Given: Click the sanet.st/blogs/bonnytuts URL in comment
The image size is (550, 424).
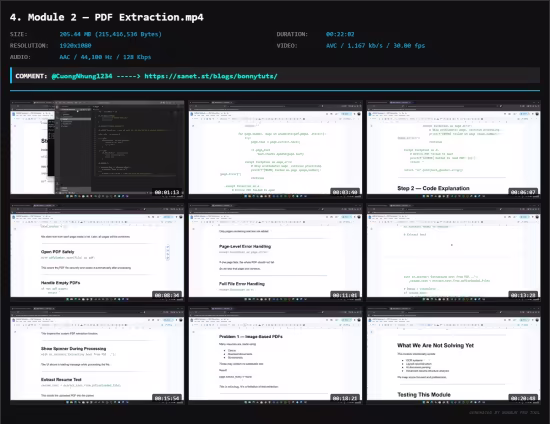Looking at the screenshot, I should coord(211,76).
